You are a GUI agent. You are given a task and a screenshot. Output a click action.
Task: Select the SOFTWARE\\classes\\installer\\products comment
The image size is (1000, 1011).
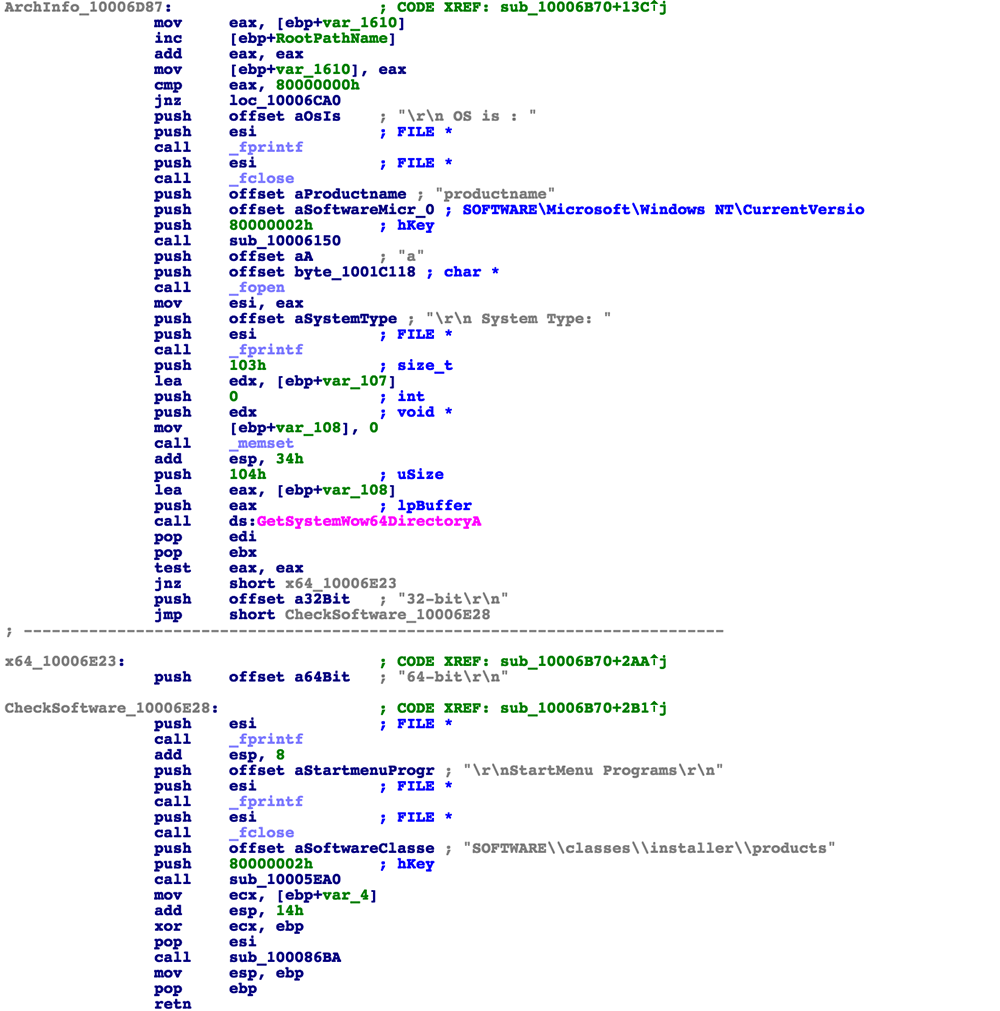(649, 849)
